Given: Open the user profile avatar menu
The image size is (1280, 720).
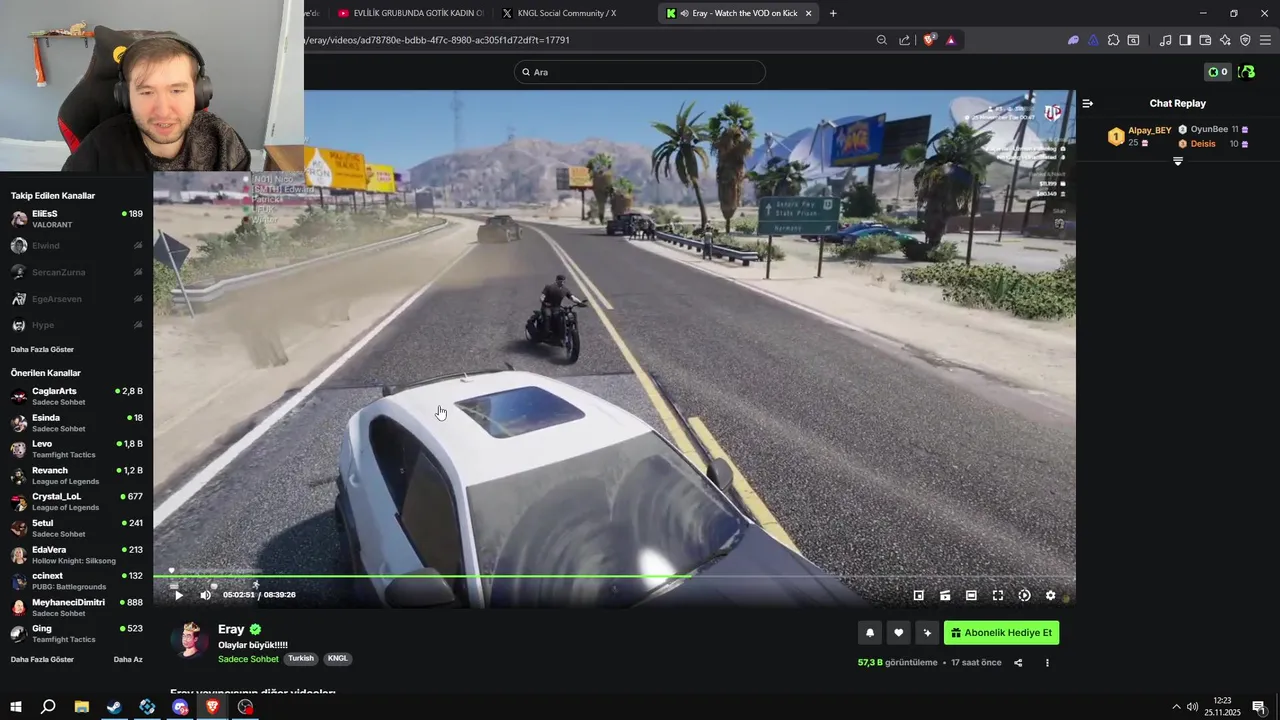Looking at the screenshot, I should (1246, 72).
